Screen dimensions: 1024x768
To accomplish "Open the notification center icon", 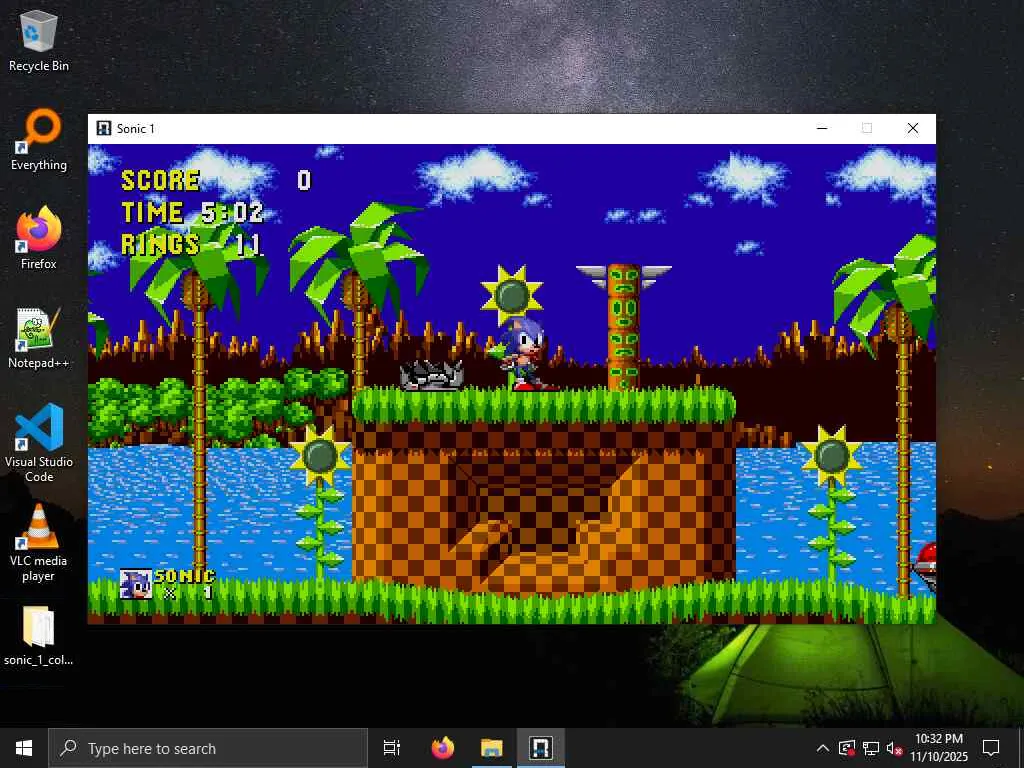I will click(991, 748).
